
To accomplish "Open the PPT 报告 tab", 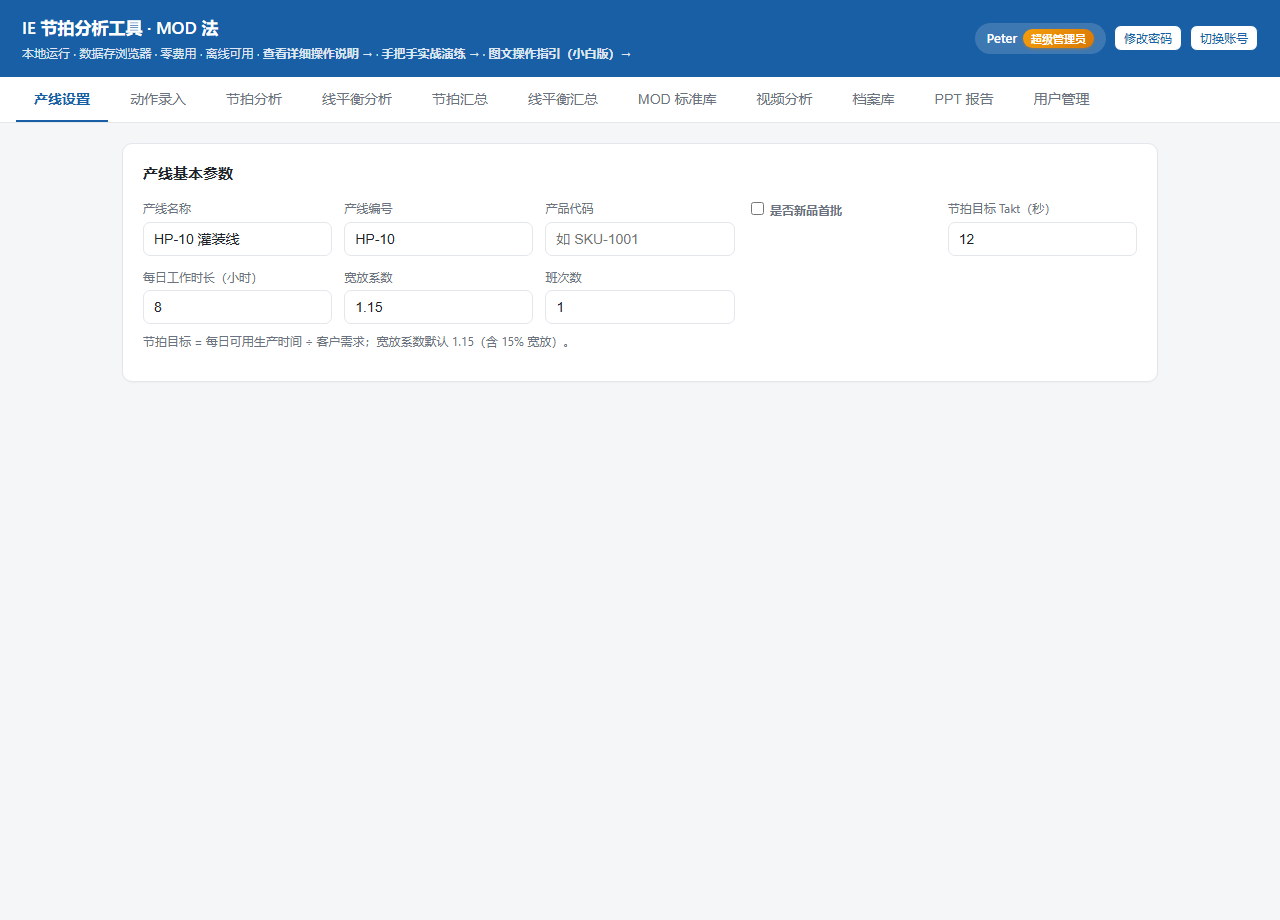I will pos(964,100).
